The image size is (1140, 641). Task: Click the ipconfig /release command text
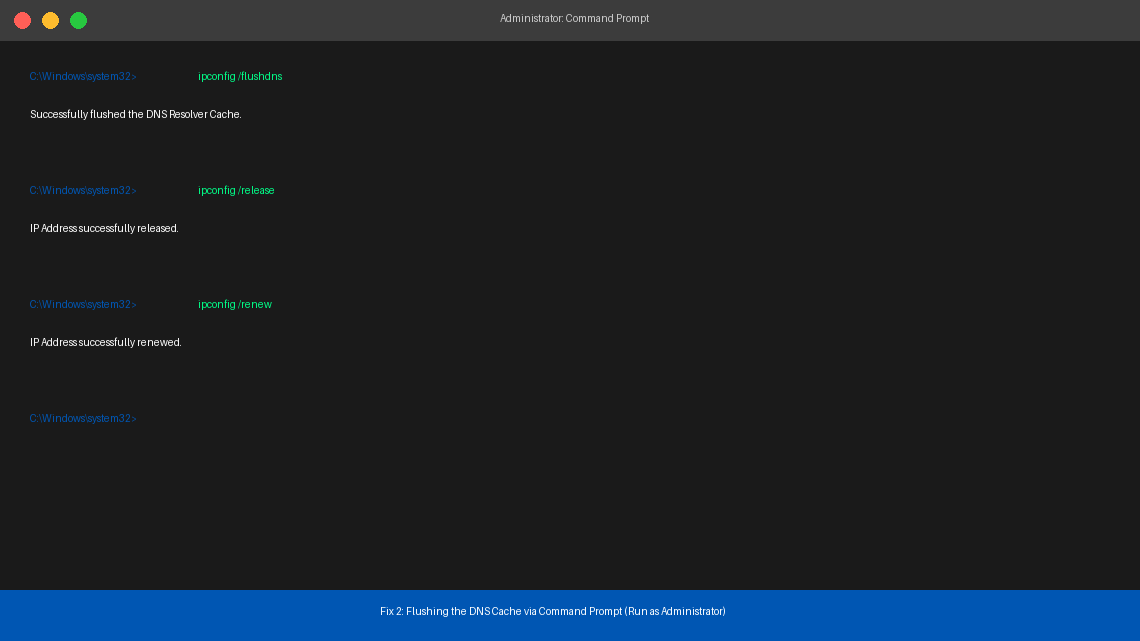236,190
